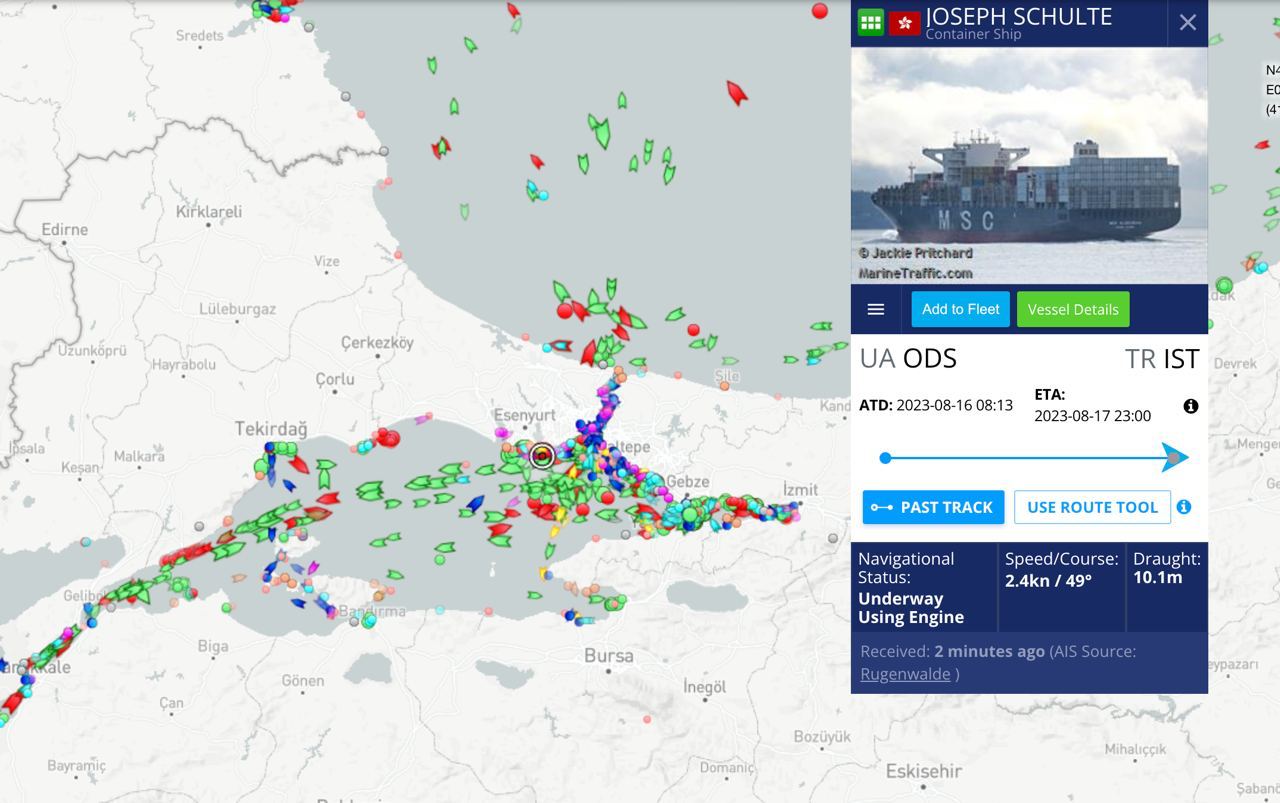The width and height of the screenshot is (1280, 803).
Task: Click the track icon on the Past Track button
Action: 881,508
